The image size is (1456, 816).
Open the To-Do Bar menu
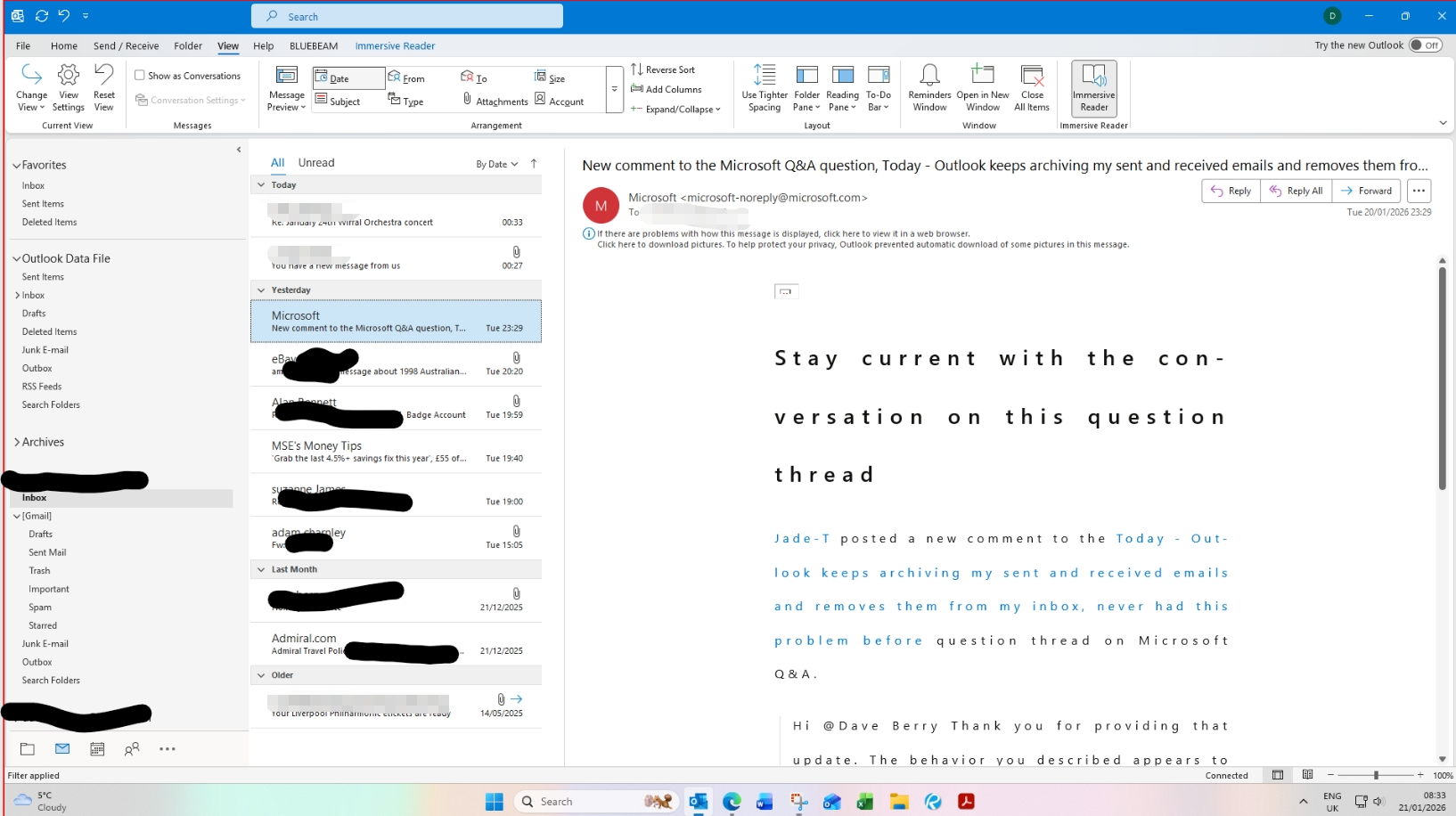(879, 87)
